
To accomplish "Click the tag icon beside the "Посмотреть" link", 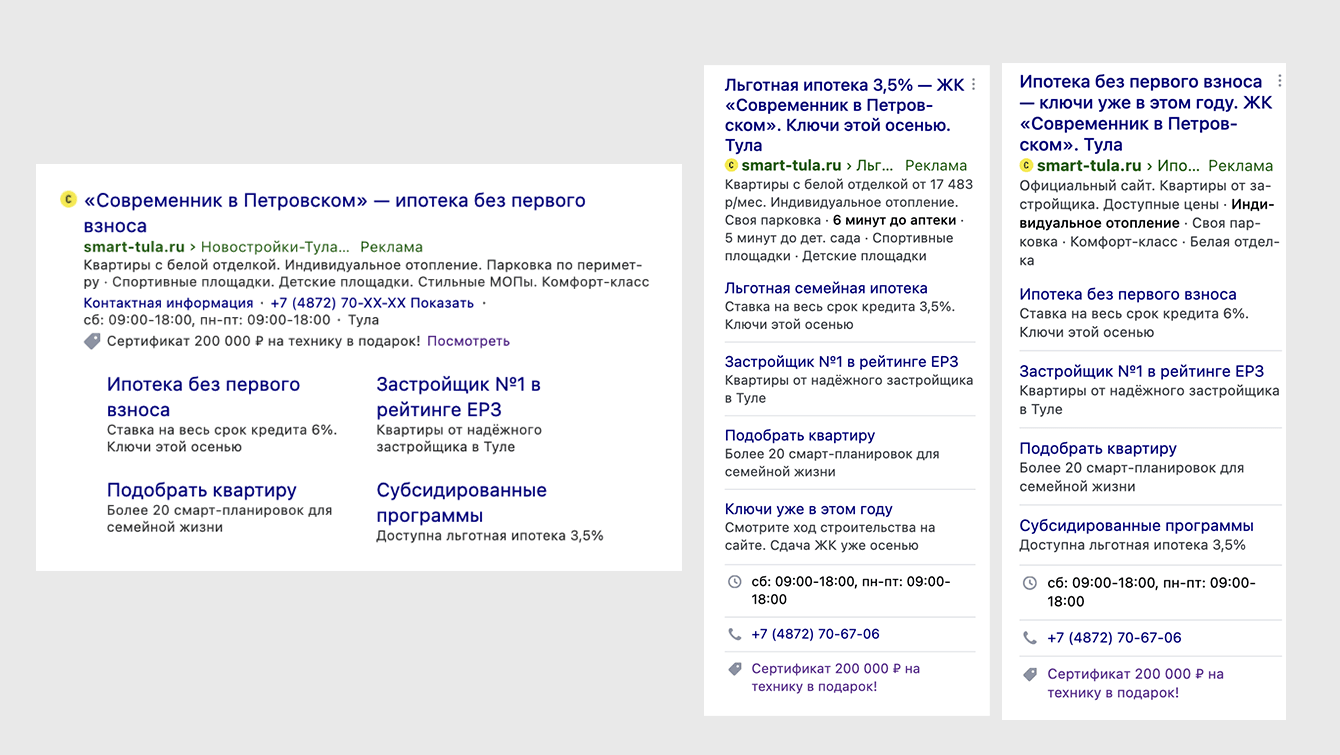I will click(x=92, y=342).
